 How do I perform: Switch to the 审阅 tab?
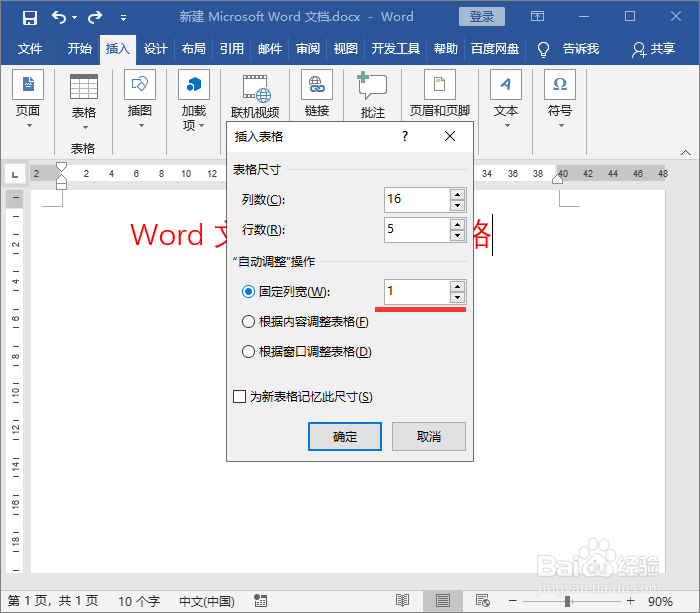(308, 49)
